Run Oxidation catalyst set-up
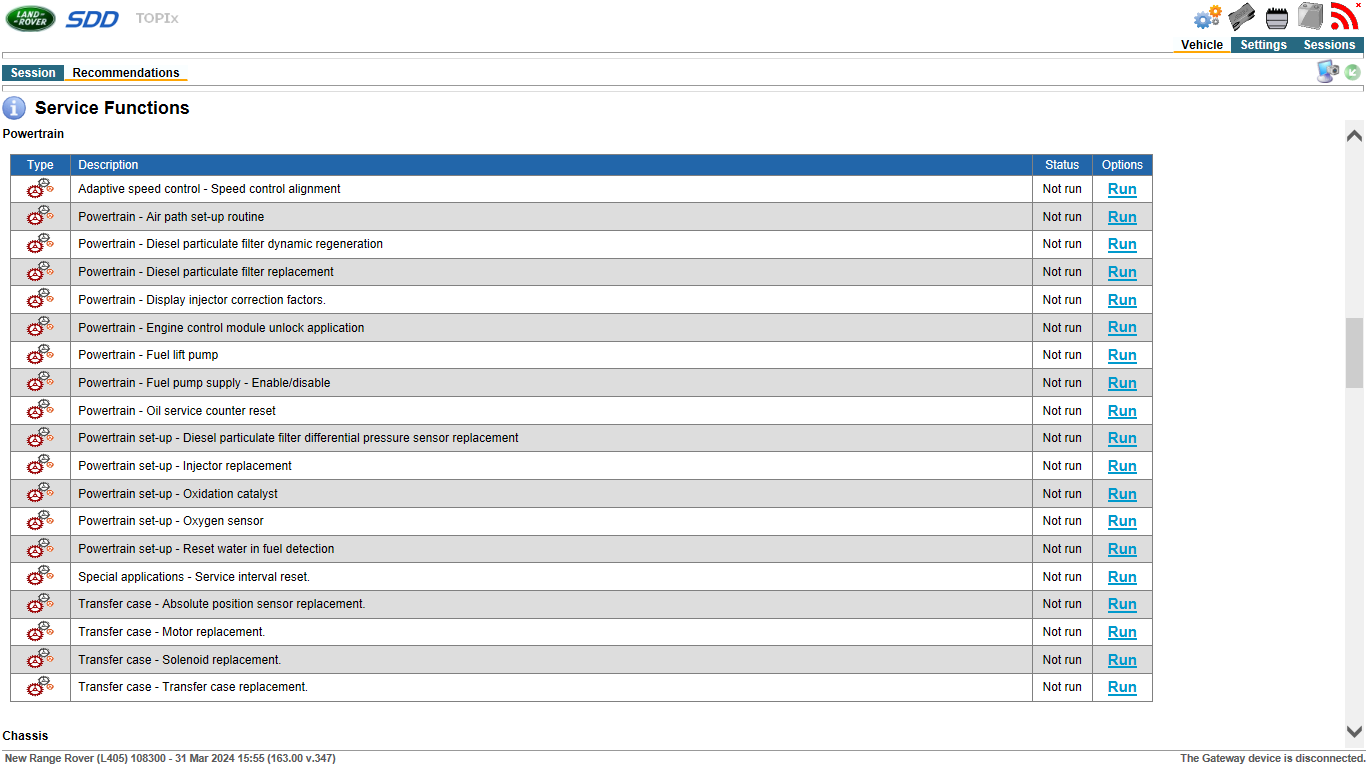The image size is (1366, 768). tap(1122, 494)
